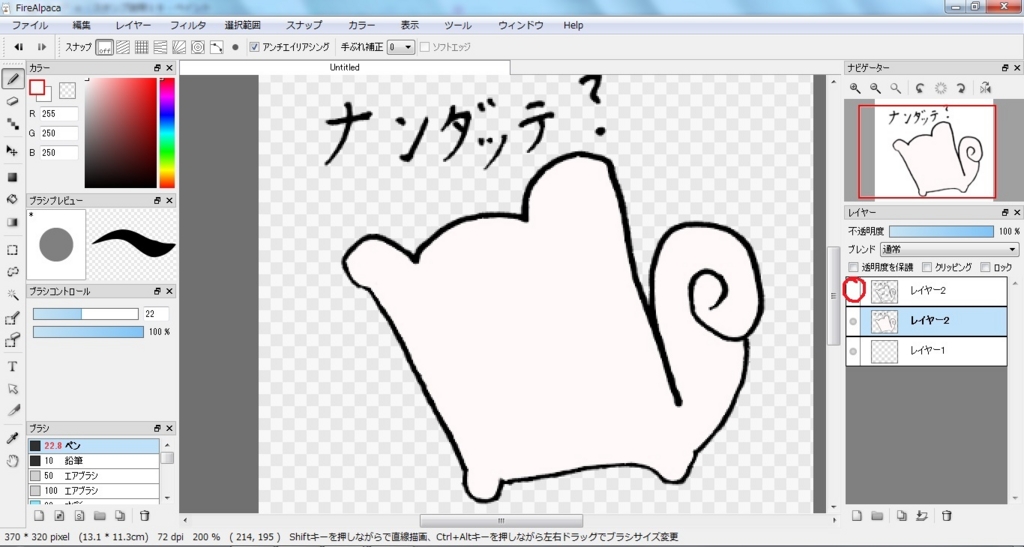Image resolution: width=1024 pixels, height=547 pixels.
Task: Open レイヤー menu
Action: (x=133, y=25)
